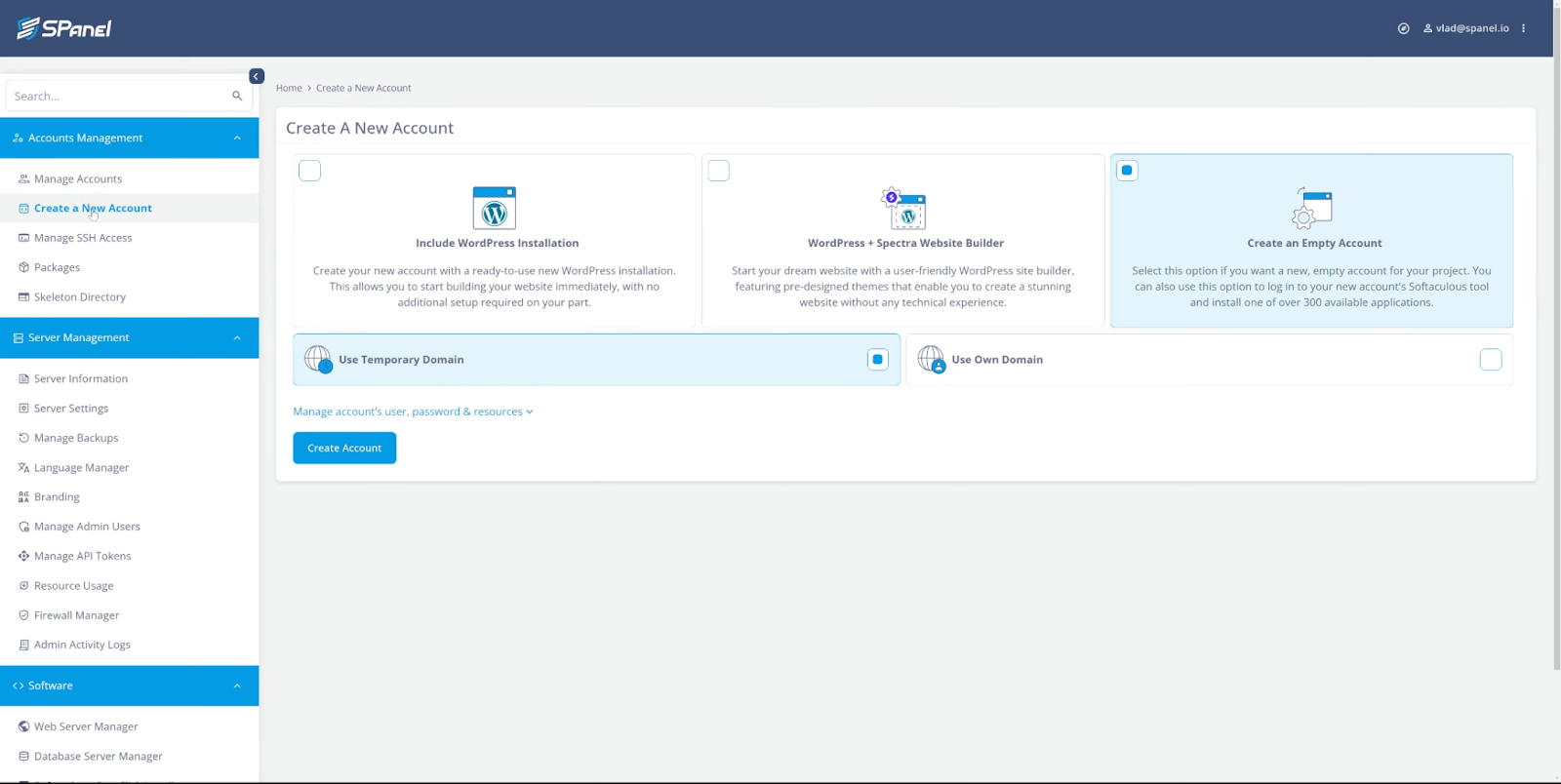Go to Home breadcrumb link
The width and height of the screenshot is (1561, 784).
click(289, 88)
